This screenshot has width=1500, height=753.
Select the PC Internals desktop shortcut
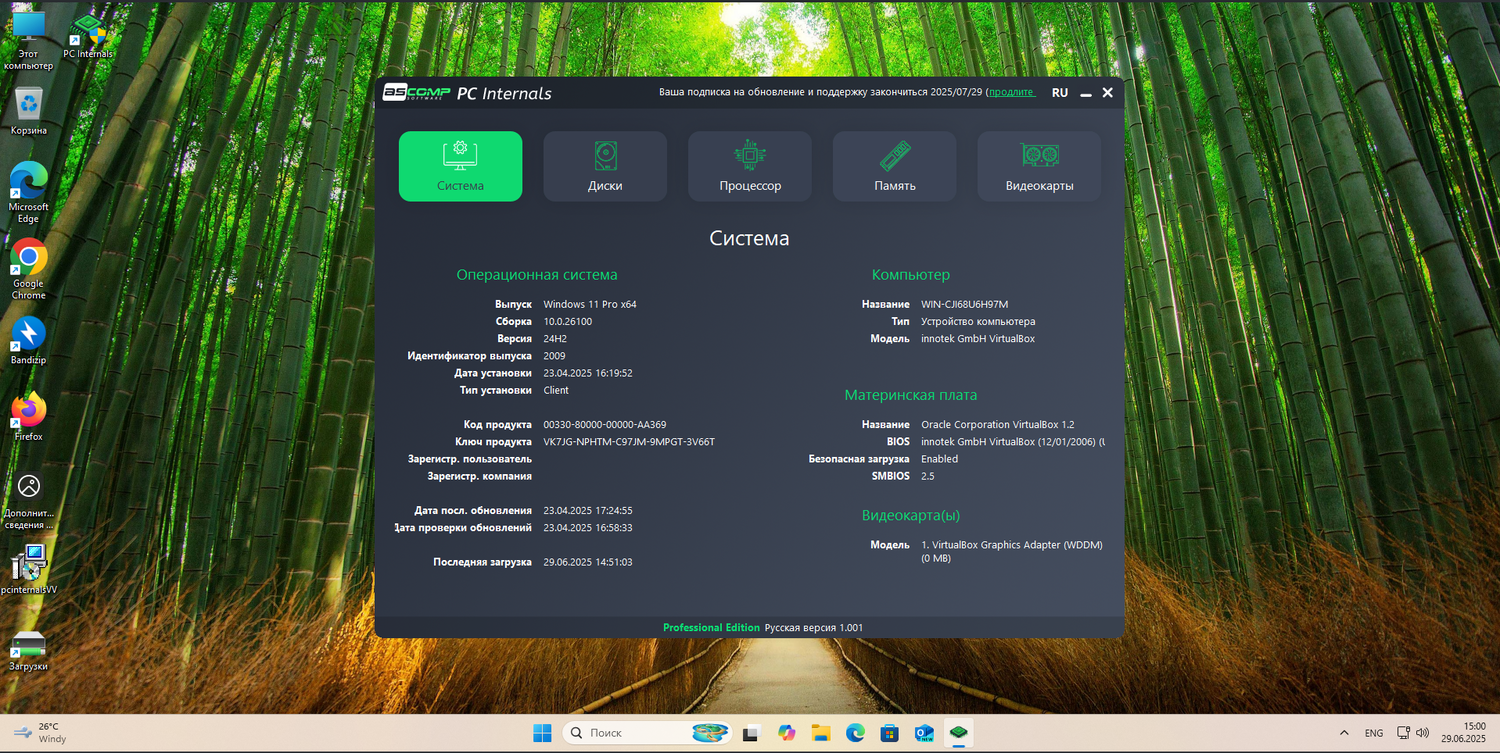click(x=88, y=36)
